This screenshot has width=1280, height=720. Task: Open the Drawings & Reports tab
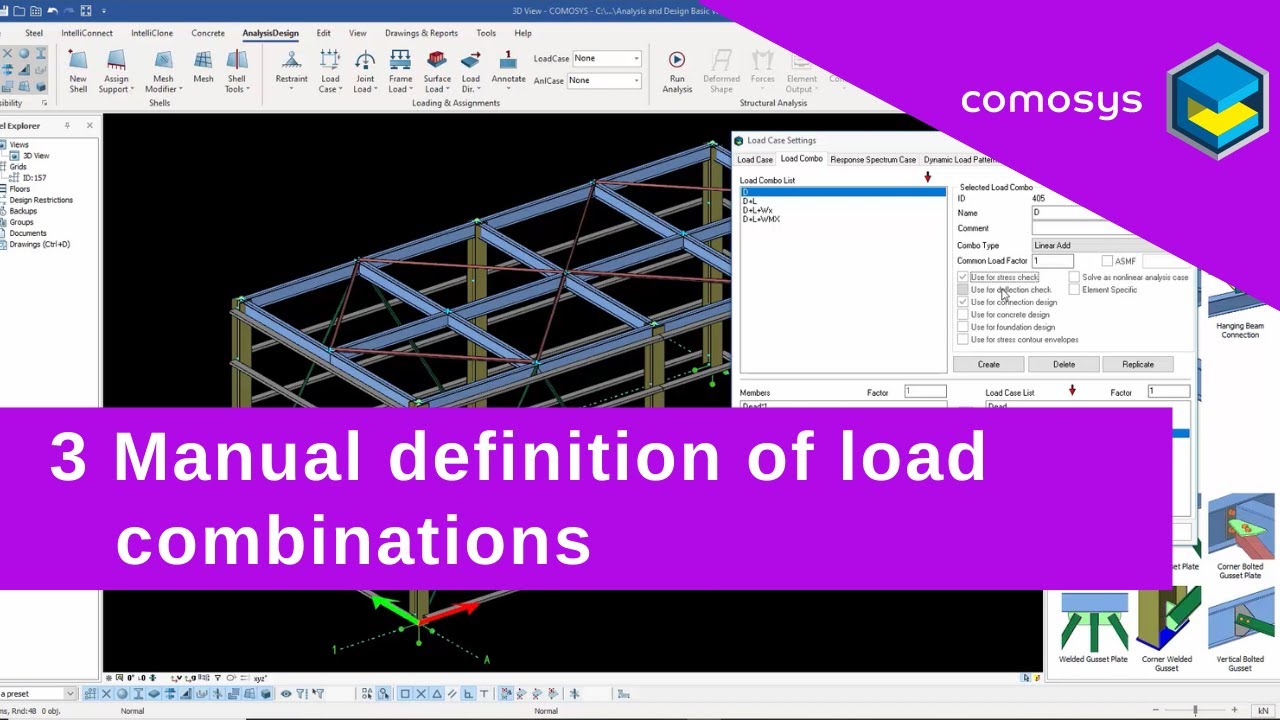[x=421, y=33]
